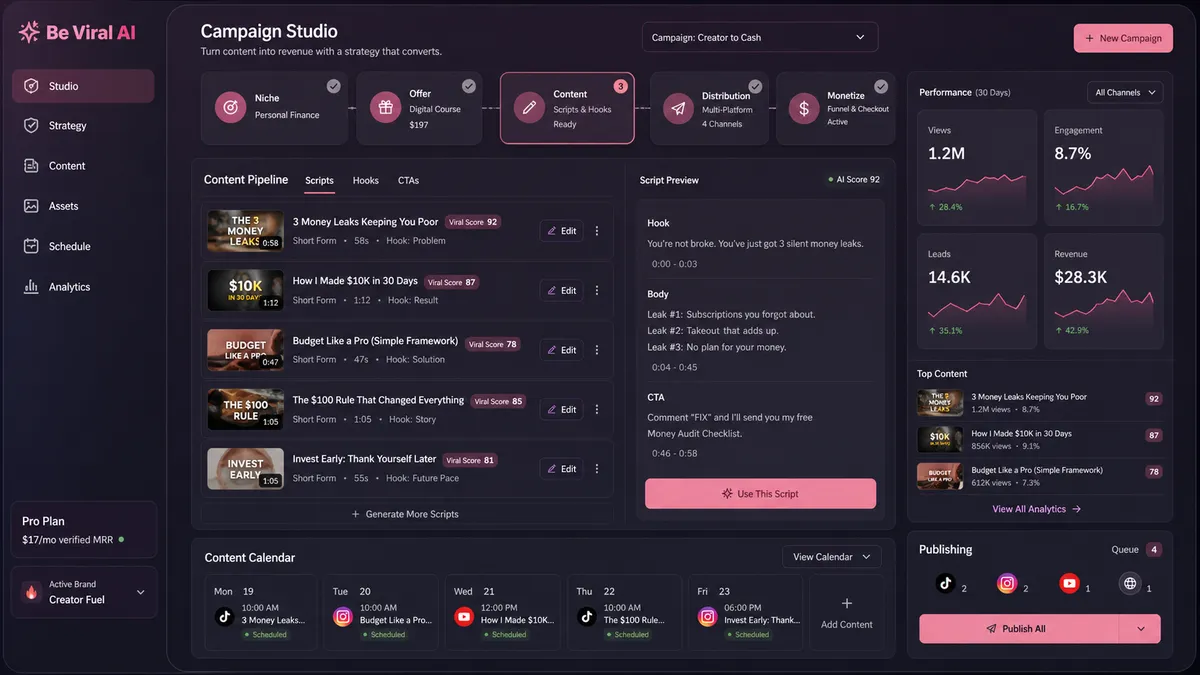Open the Strategy shield icon
This screenshot has height=675, width=1200.
30,126
